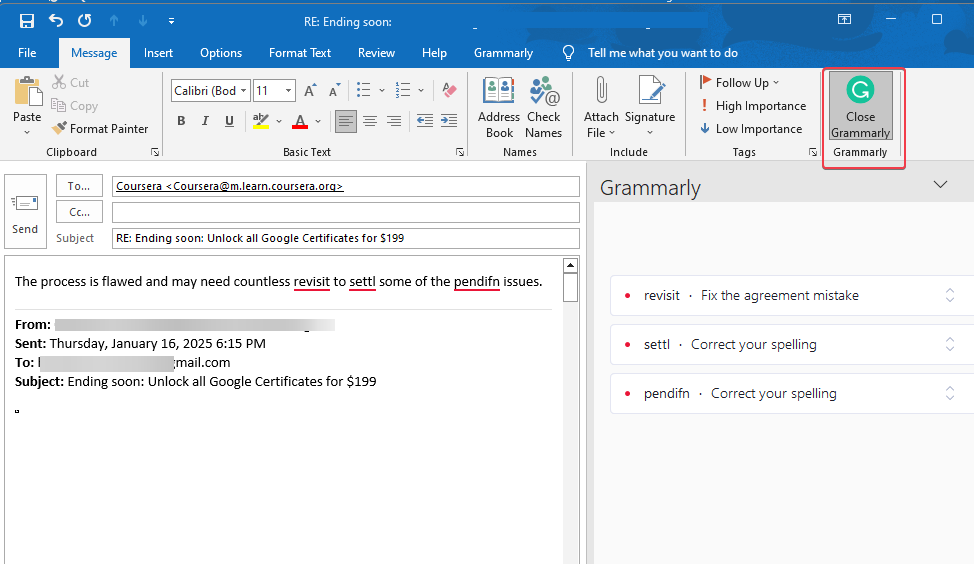Go to previous item with up arrow

click(x=114, y=21)
